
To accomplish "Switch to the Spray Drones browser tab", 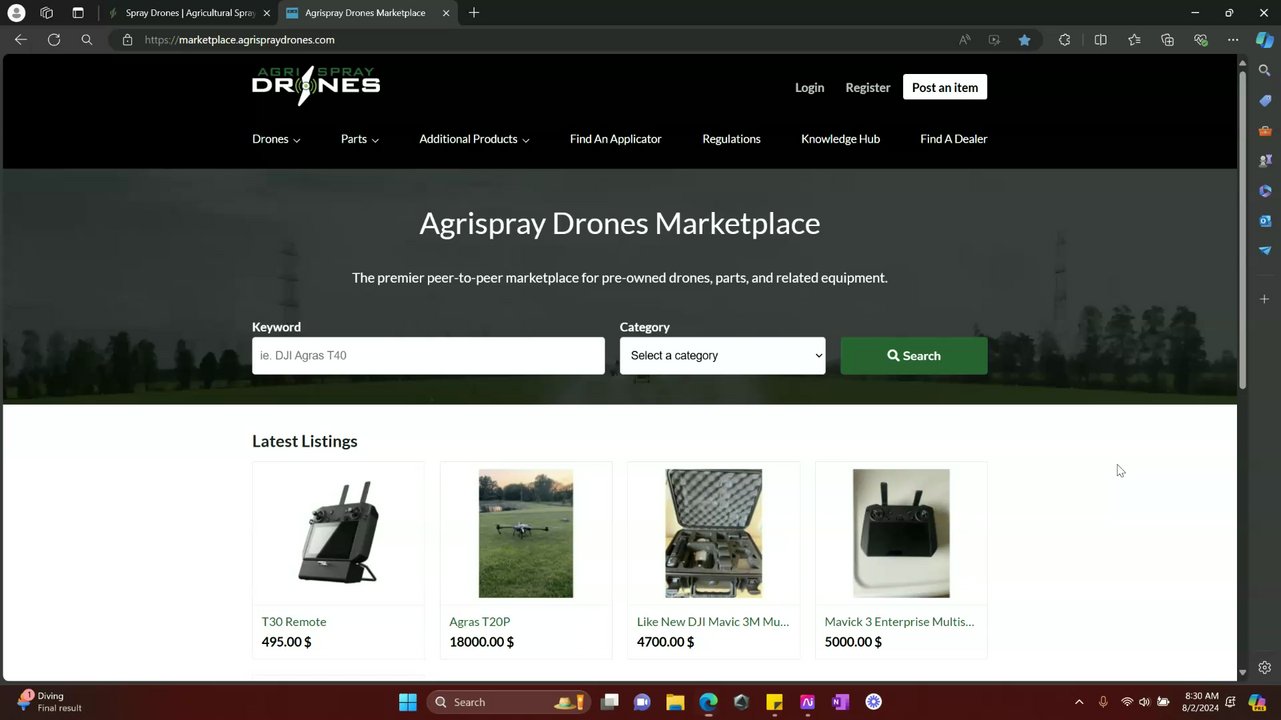I will (x=189, y=13).
